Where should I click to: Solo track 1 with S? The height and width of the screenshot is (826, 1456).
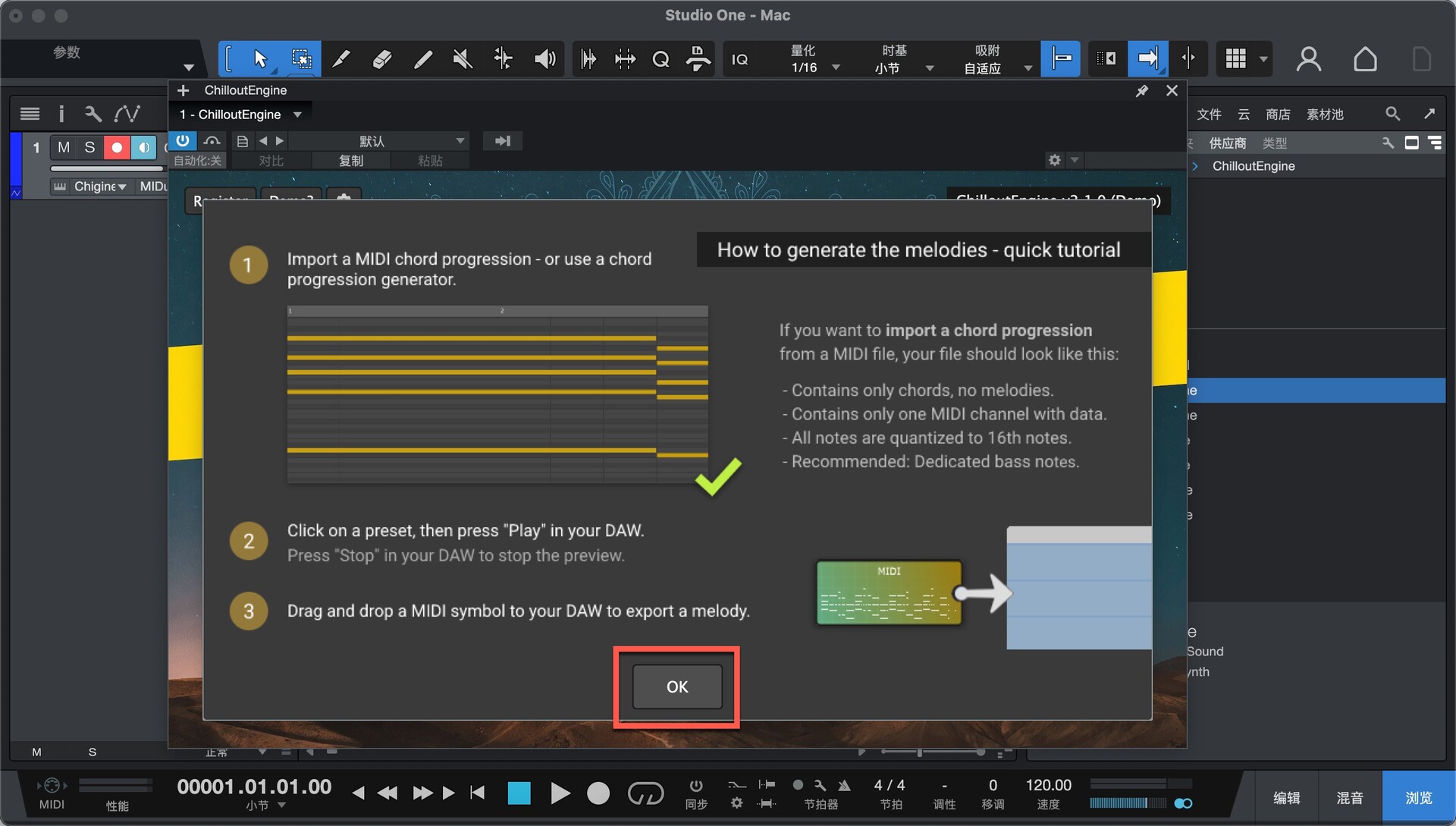point(89,147)
